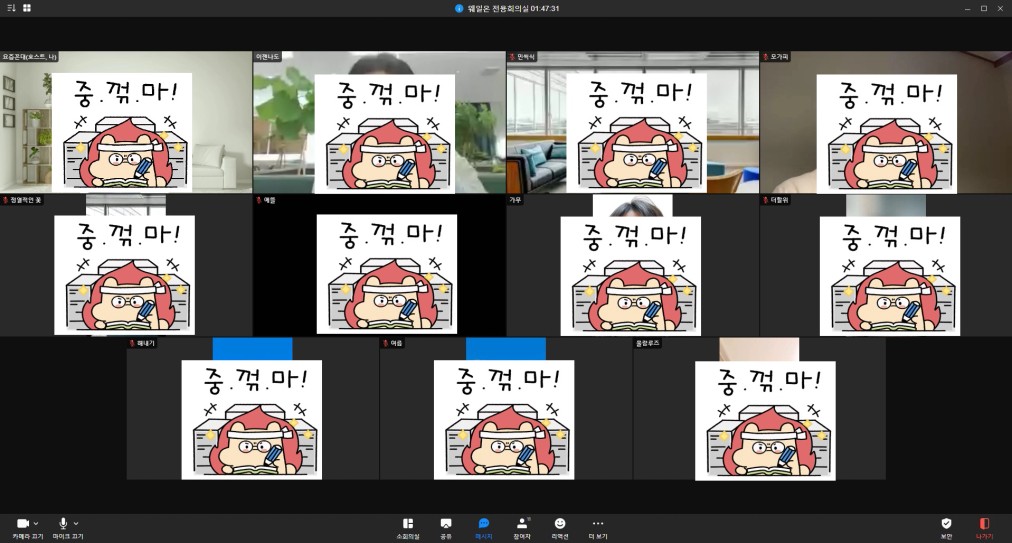Viewport: 1012px width, 543px height.
Task: Click the muted mic icon on 더할위 tile
Action: coord(765,200)
